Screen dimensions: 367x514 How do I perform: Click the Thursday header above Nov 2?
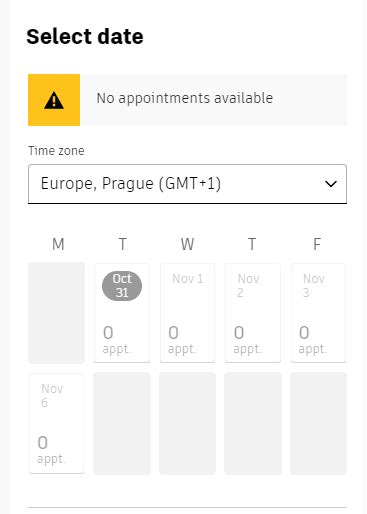pyautogui.click(x=252, y=244)
